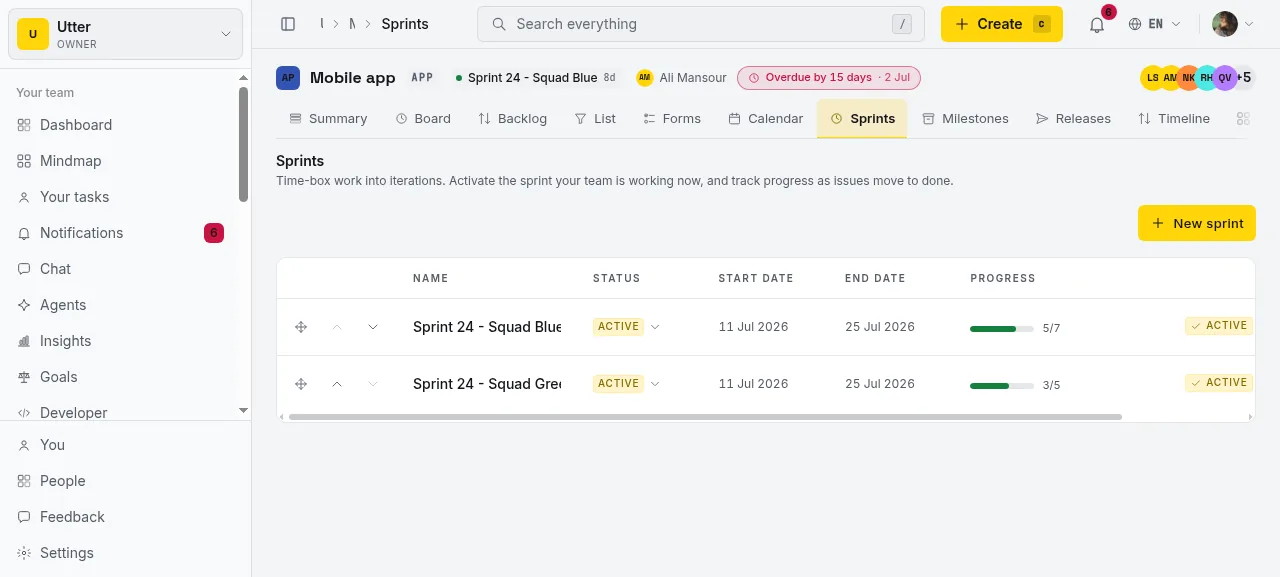The width and height of the screenshot is (1280, 577).
Task: Switch to the Backlog tab
Action: [x=512, y=119]
